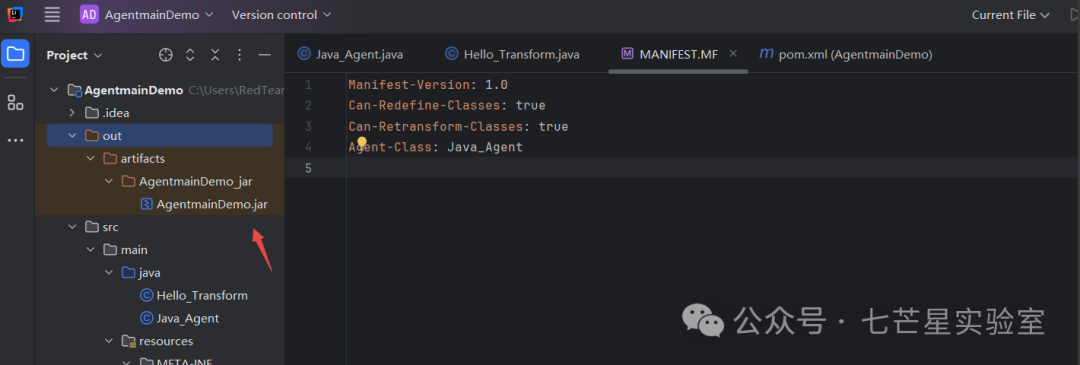Collapse the out folder

(72, 136)
